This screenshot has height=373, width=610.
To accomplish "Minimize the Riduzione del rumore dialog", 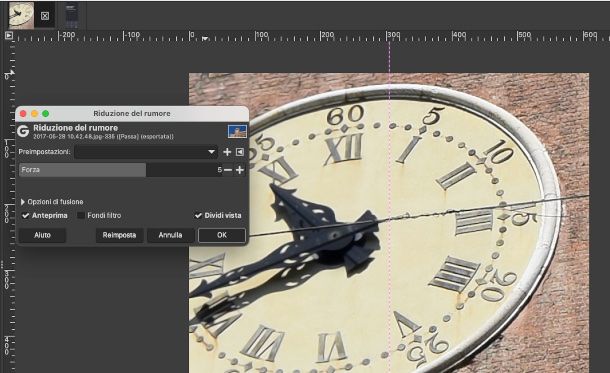I will tap(34, 114).
